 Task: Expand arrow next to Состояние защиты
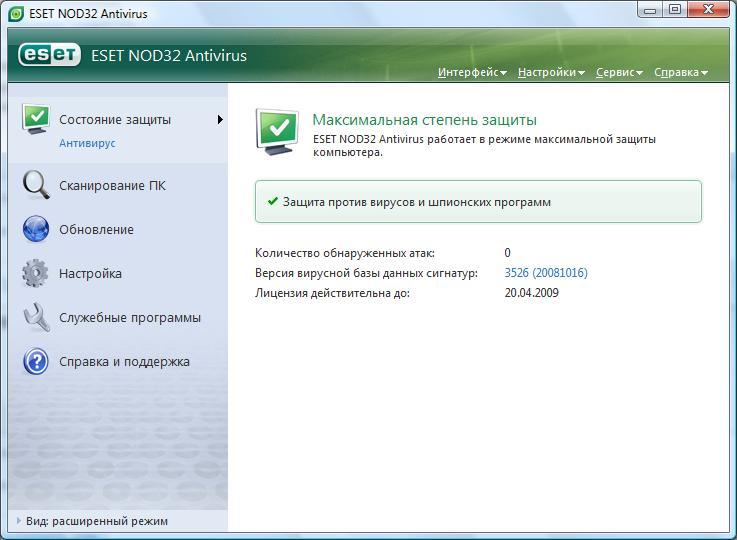pos(220,119)
